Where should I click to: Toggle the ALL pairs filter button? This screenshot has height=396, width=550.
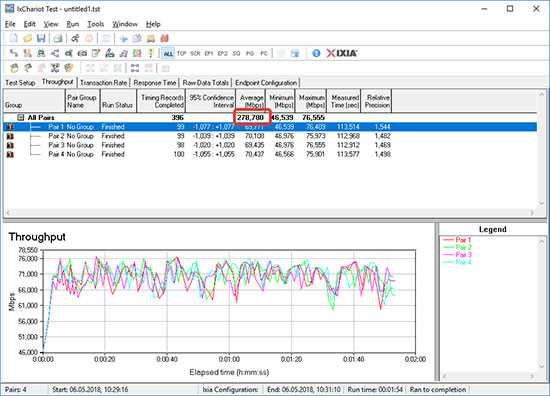pyautogui.click(x=168, y=53)
